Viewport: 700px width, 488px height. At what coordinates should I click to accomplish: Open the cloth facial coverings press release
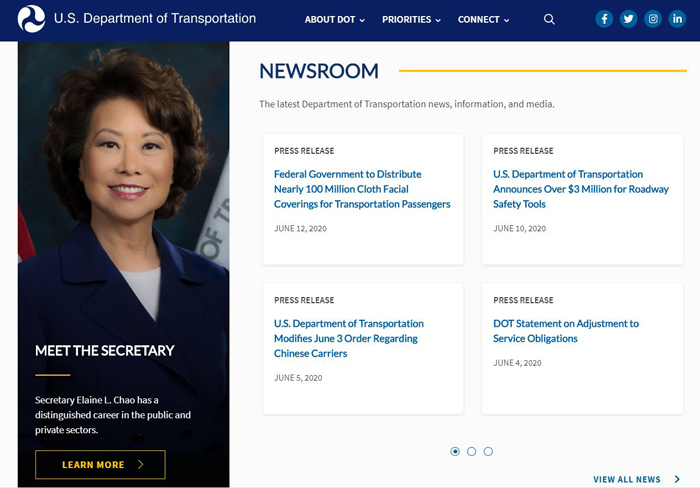tap(362, 189)
